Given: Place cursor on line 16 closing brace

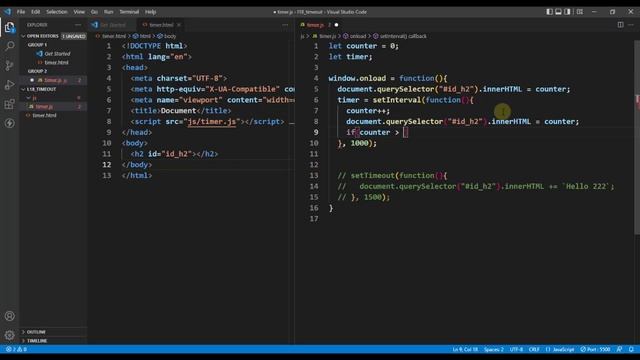Looking at the screenshot, I should click(x=331, y=208).
